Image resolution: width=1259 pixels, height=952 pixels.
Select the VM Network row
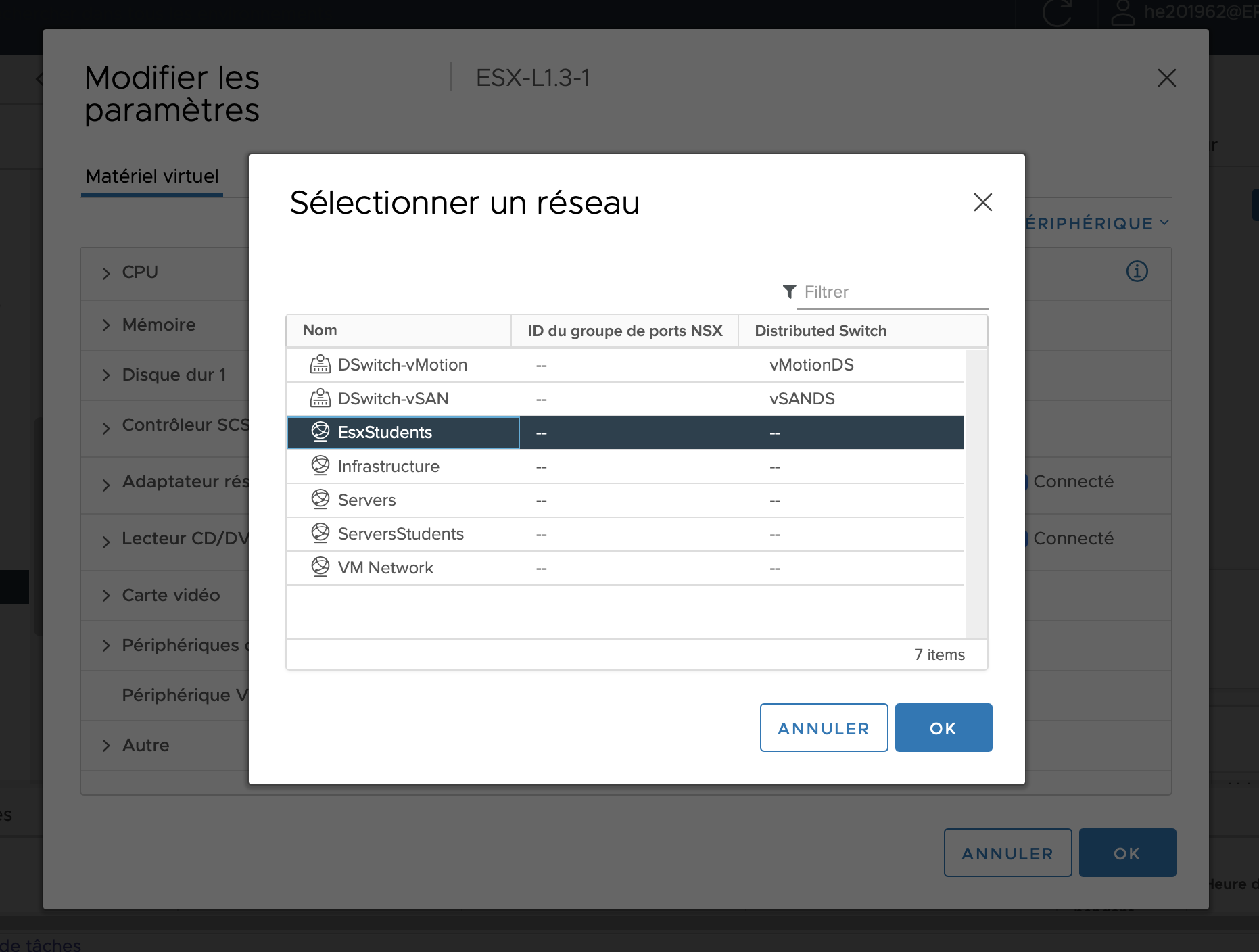click(625, 568)
